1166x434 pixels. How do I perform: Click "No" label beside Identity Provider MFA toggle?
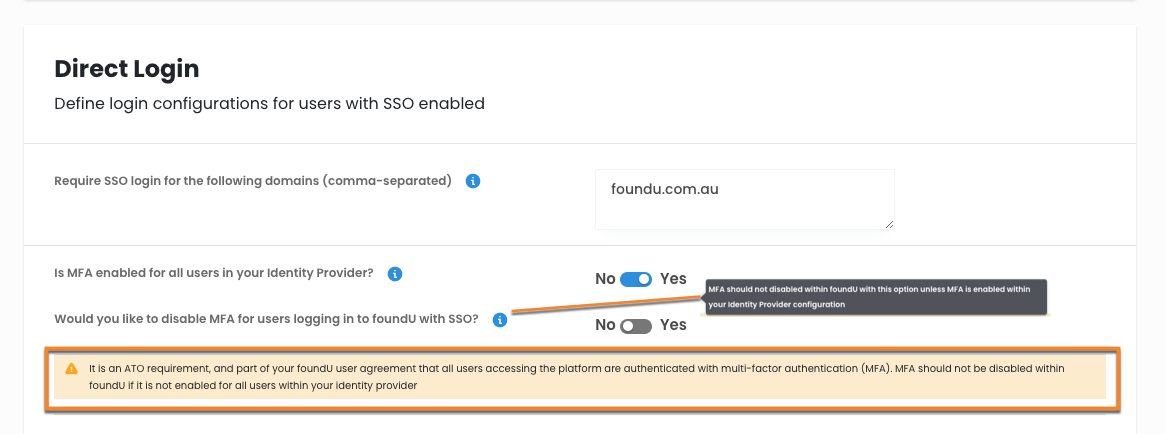(605, 279)
